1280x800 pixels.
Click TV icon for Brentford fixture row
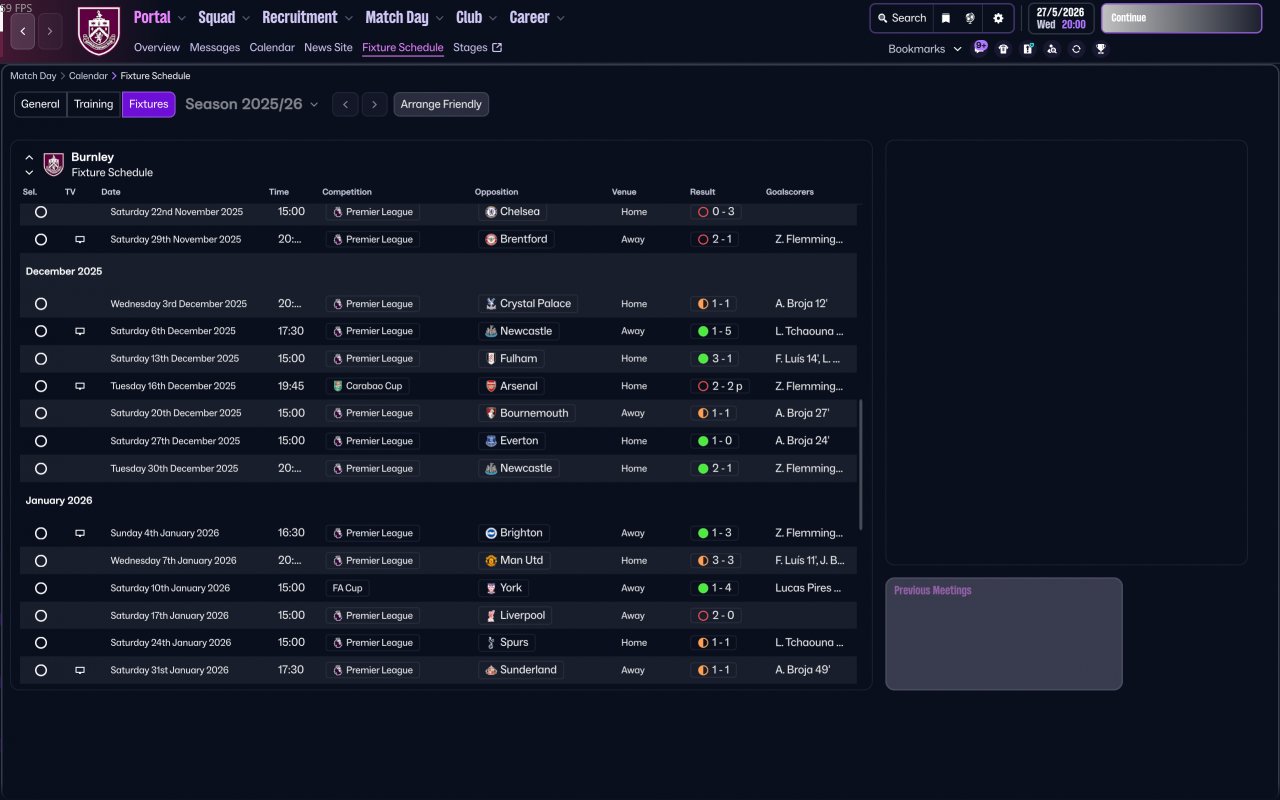pos(80,240)
